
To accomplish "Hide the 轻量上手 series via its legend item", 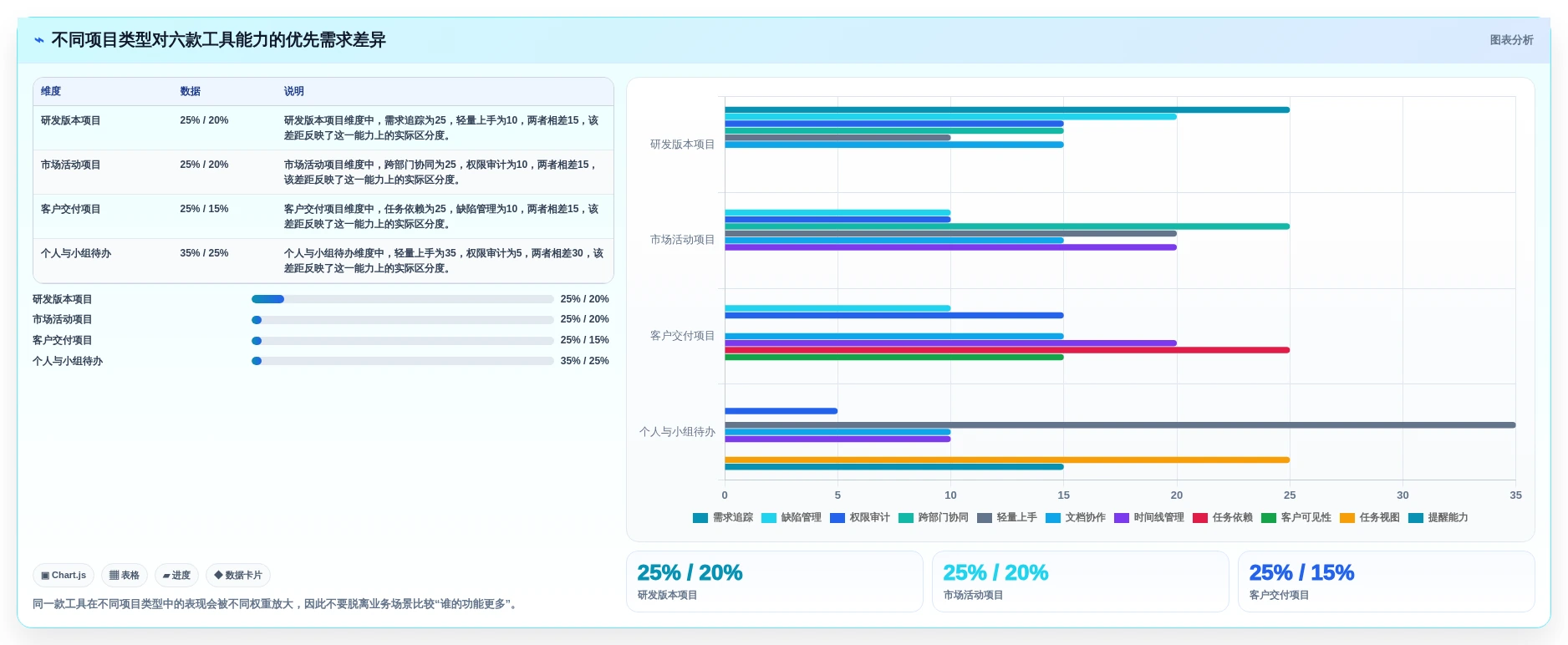I will click(x=1007, y=518).
